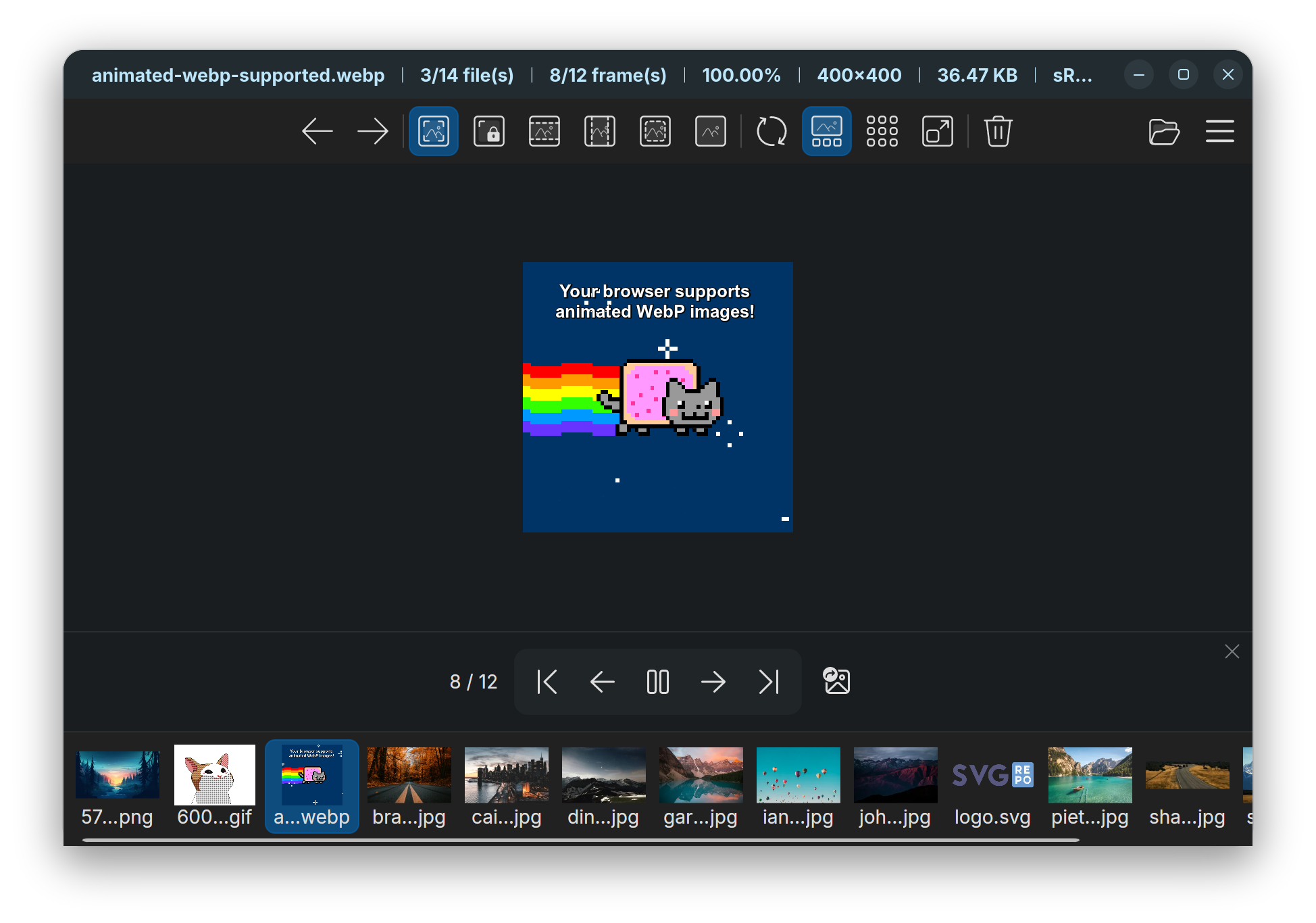Open a file with the folder icon
This screenshot has width=1316, height=923.
[1164, 131]
